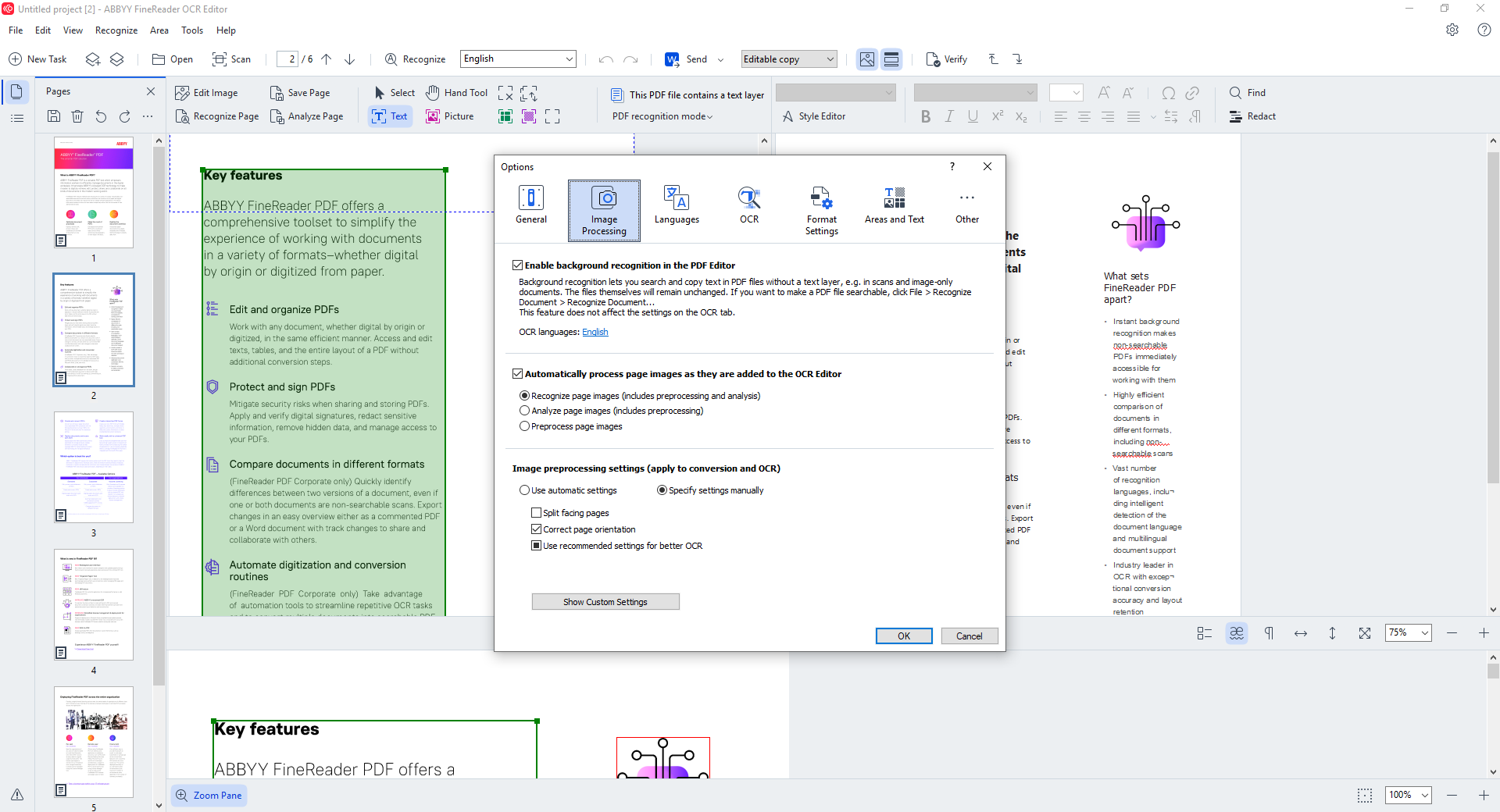The height and width of the screenshot is (812, 1500).
Task: Open Format Settings options tab
Action: (x=822, y=210)
